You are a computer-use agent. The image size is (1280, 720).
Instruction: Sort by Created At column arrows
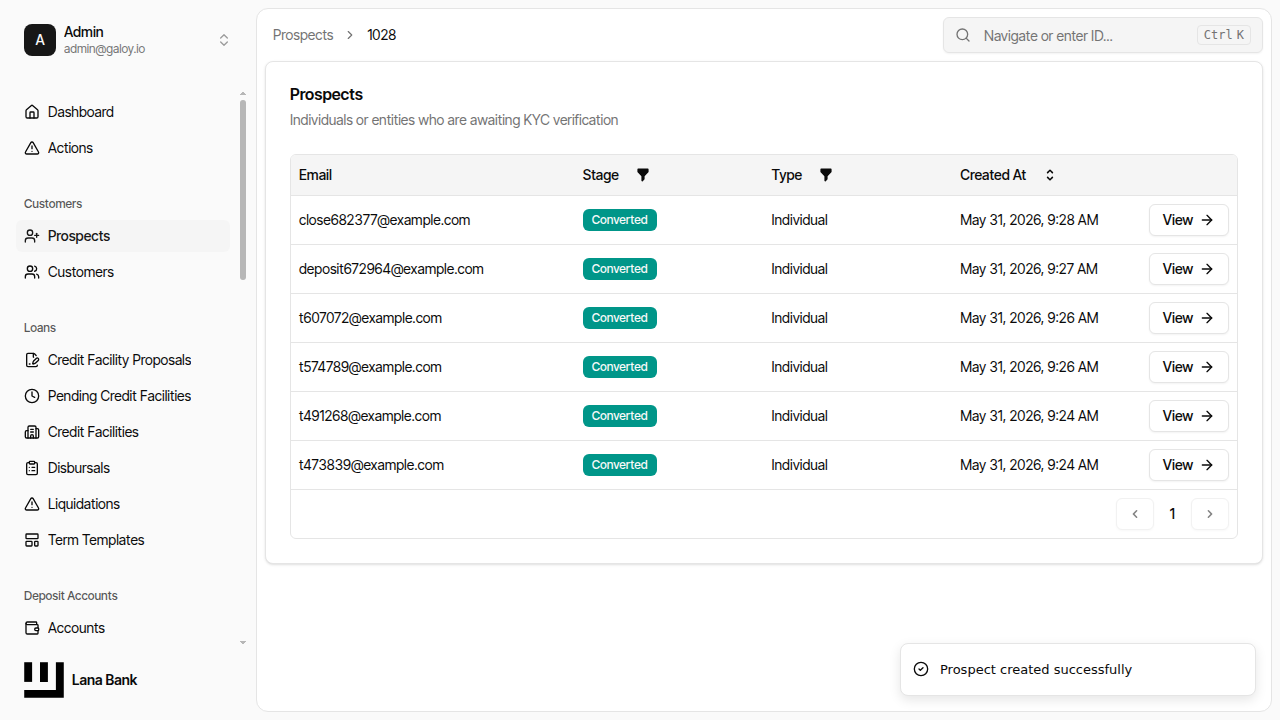1050,175
